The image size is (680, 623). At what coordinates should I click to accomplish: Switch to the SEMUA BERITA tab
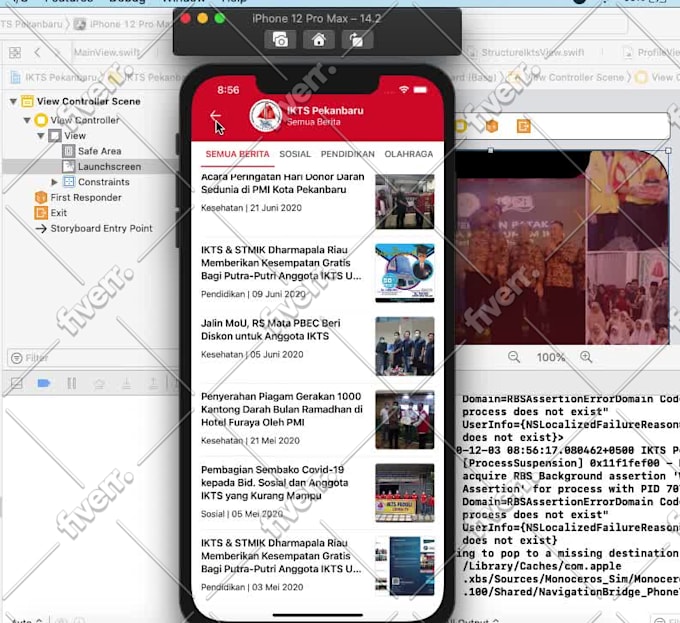pos(237,154)
